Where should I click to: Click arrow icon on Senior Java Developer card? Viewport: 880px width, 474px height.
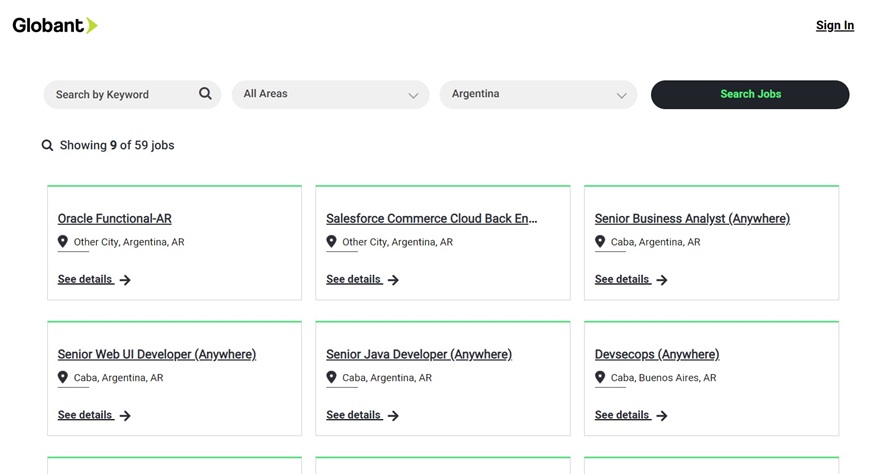pos(393,416)
